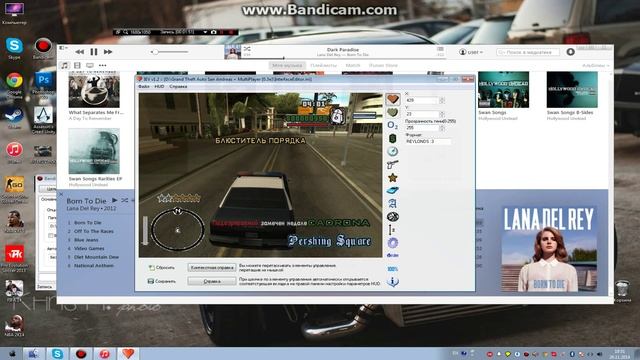Select the track Video Games
The image size is (640, 360).
89,249
